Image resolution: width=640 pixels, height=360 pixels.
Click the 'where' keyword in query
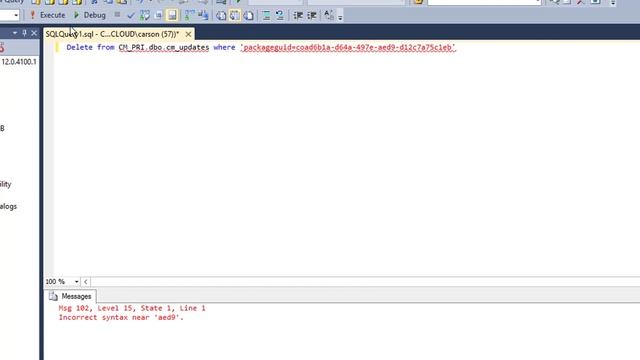click(224, 47)
